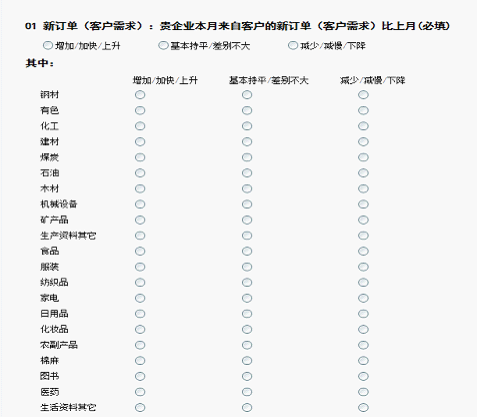The height and width of the screenshot is (417, 478).
Task: Mark 服装 as 减少/减慢/下降
Action: pos(363,267)
